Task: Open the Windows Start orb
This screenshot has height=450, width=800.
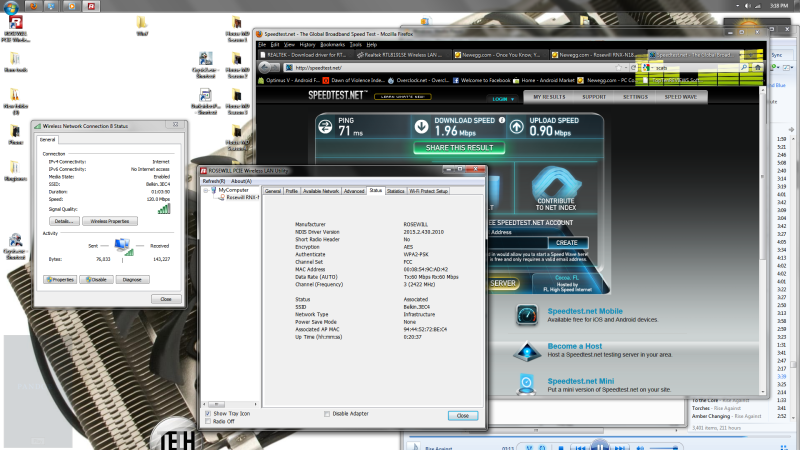Action: [x=11, y=7]
